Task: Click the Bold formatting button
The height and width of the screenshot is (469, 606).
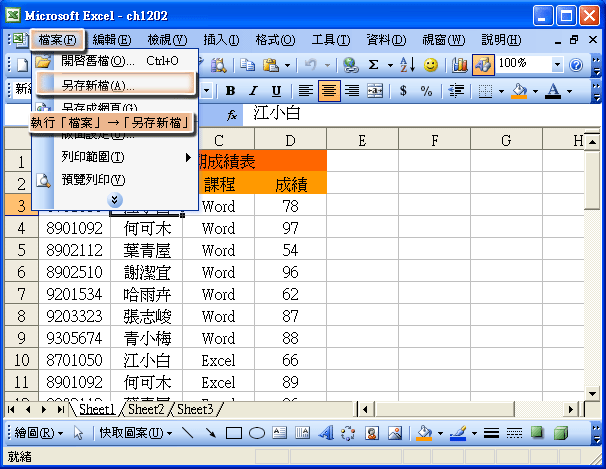Action: coord(229,91)
